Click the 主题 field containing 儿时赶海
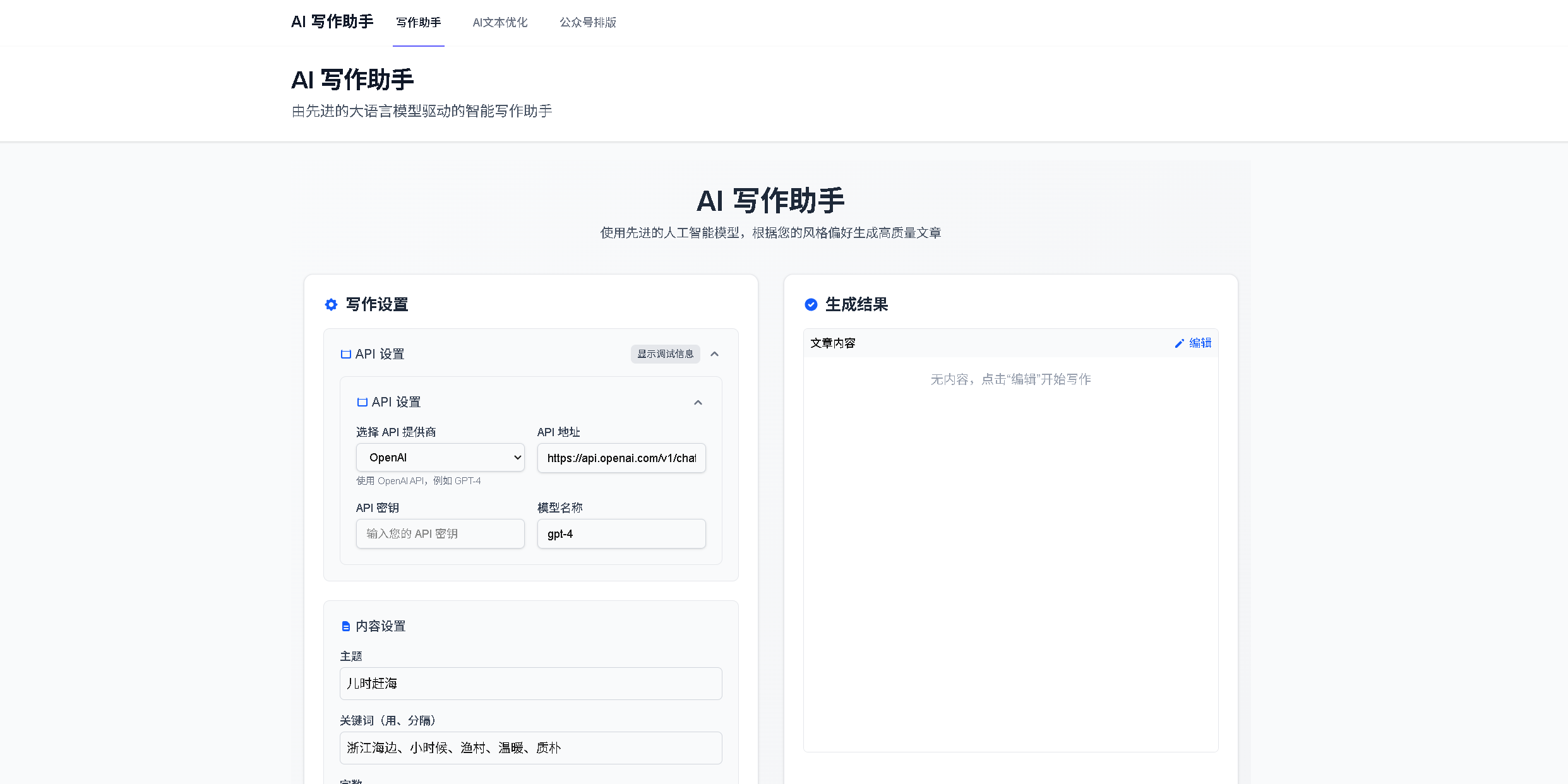Viewport: 1568px width, 784px height. click(x=530, y=684)
